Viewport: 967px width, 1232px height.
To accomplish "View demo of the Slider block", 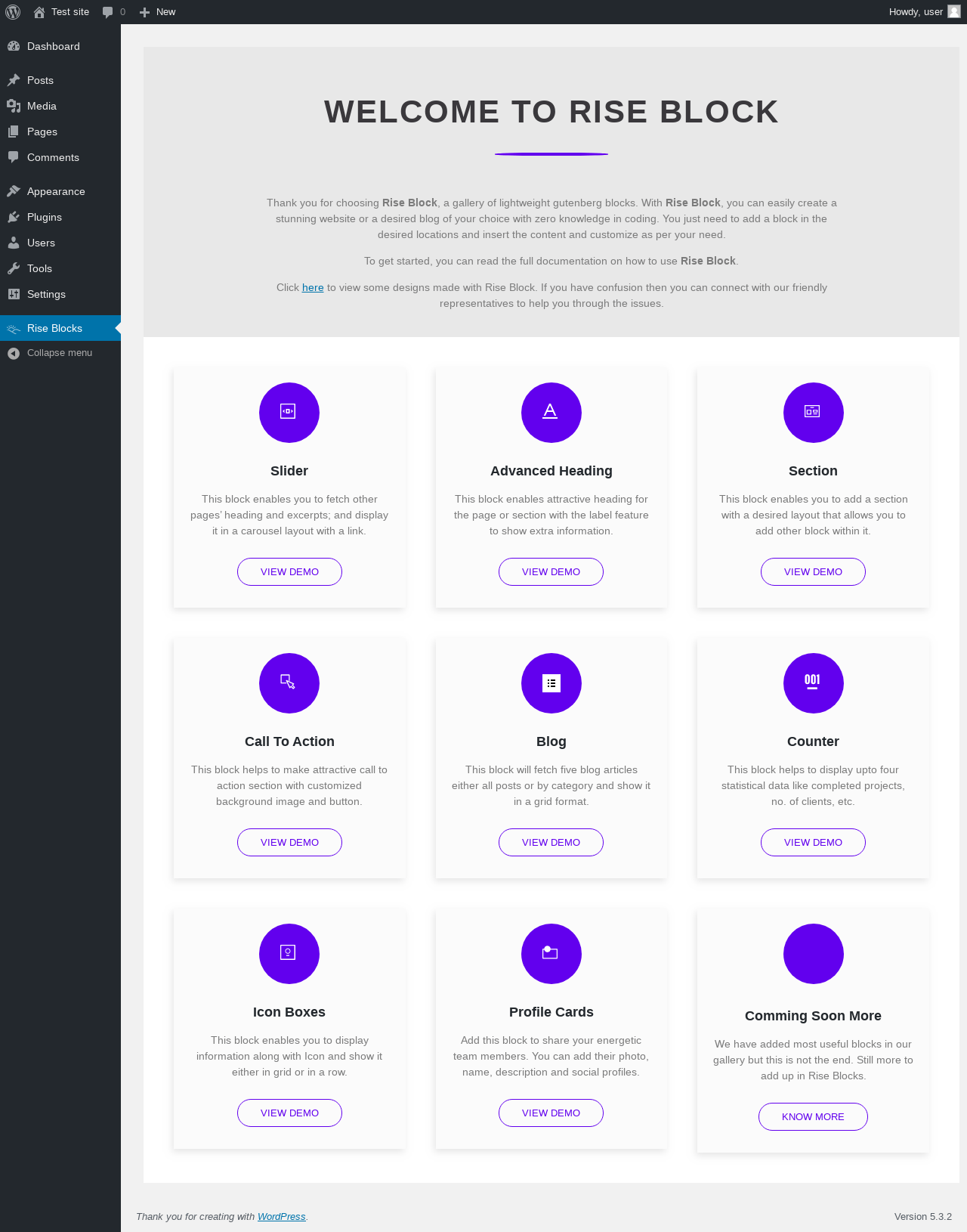I will 289,571.
